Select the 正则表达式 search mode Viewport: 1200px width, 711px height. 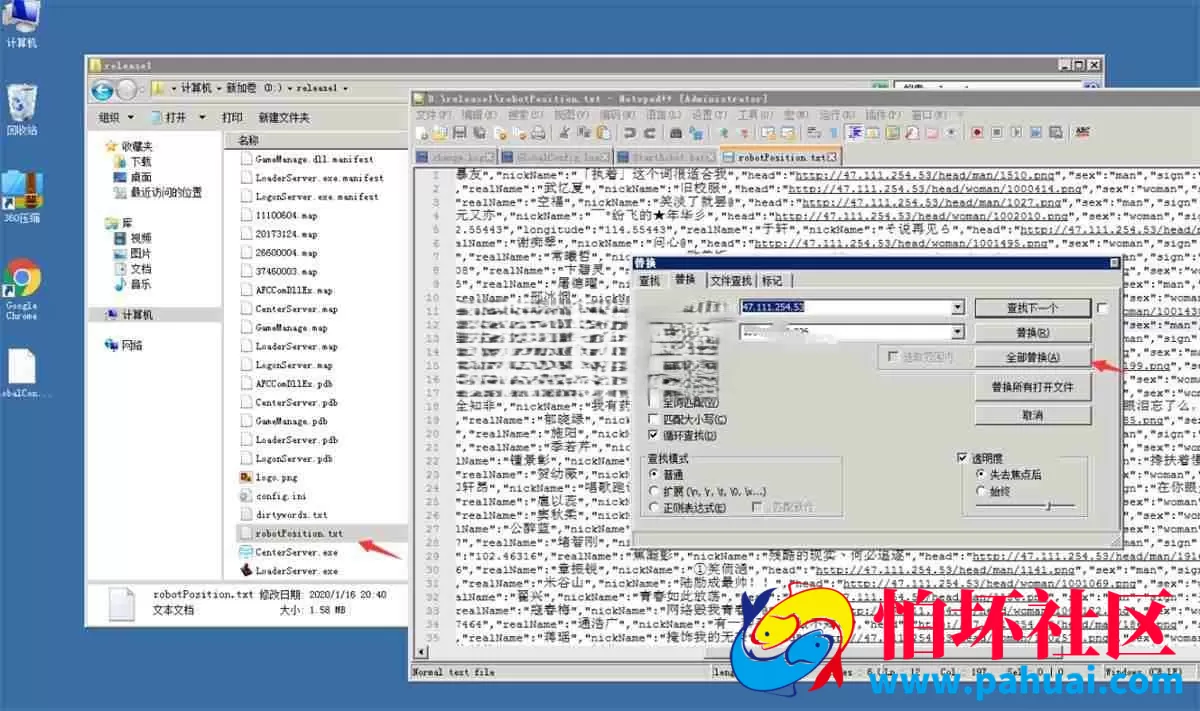click(655, 507)
